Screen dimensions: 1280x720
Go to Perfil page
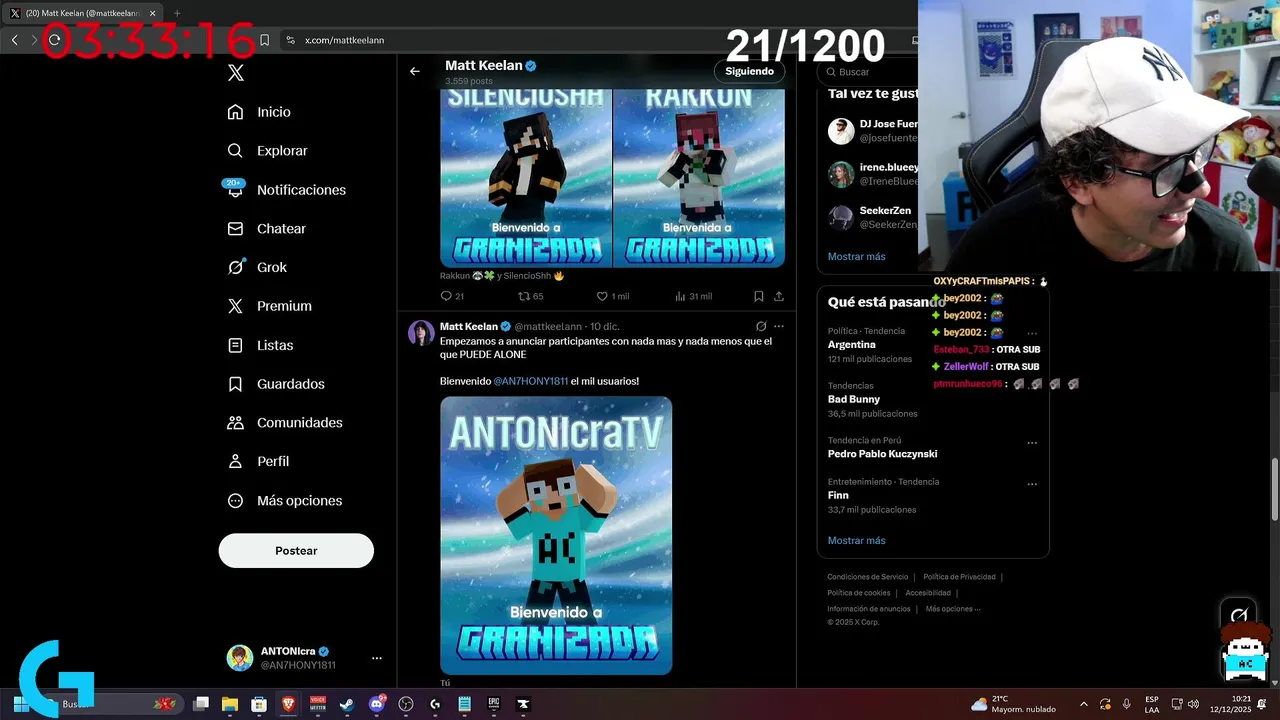click(x=258, y=462)
